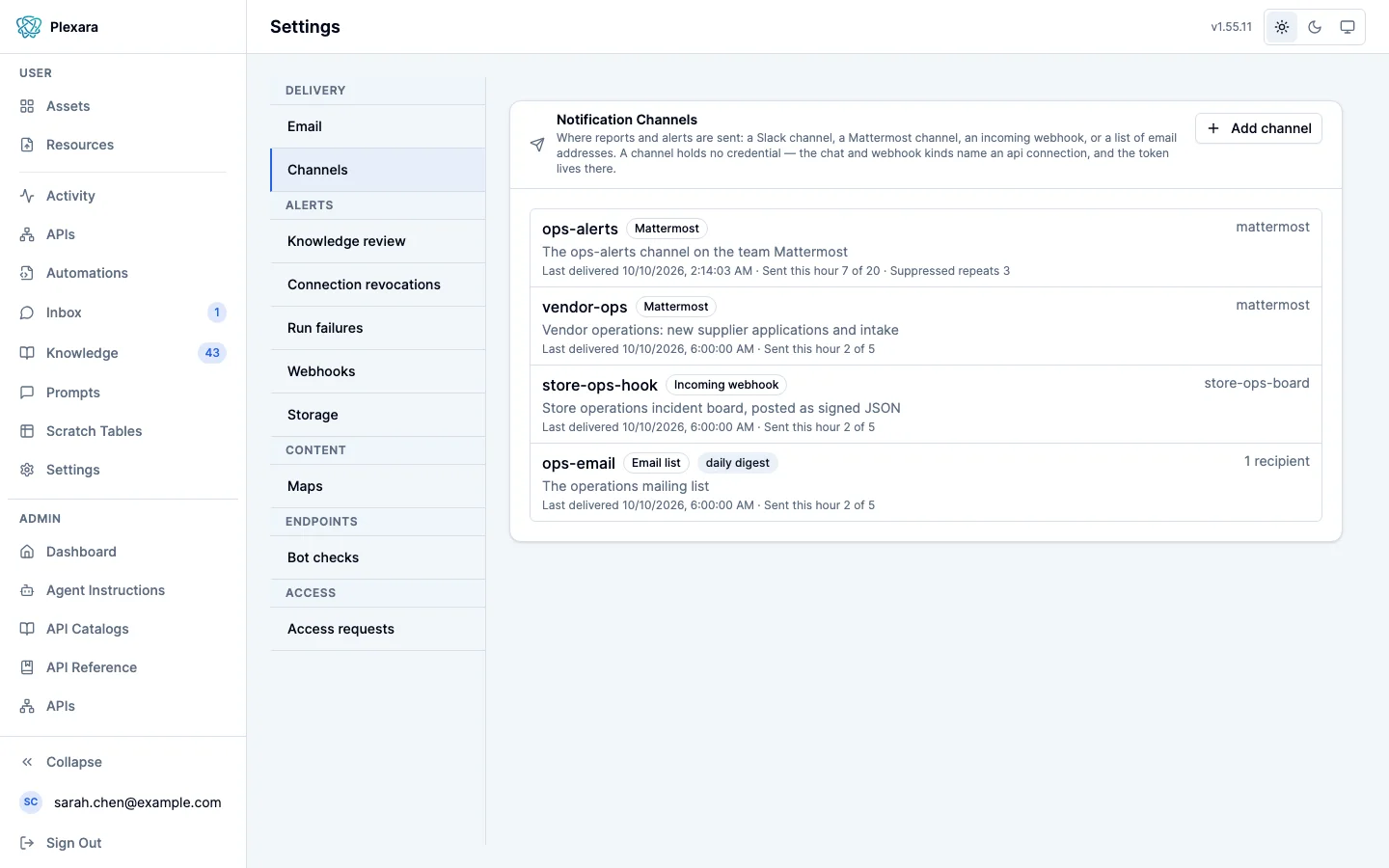This screenshot has height=868, width=1389.
Task: Click the Incoming webhook badge
Action: [x=726, y=385]
